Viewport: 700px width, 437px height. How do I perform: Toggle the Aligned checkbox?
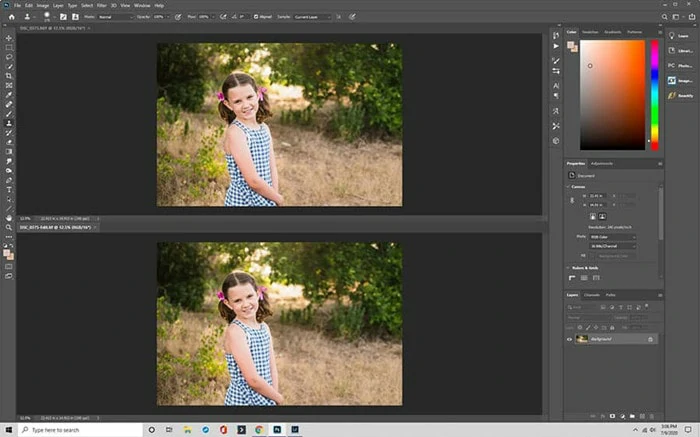pos(256,17)
